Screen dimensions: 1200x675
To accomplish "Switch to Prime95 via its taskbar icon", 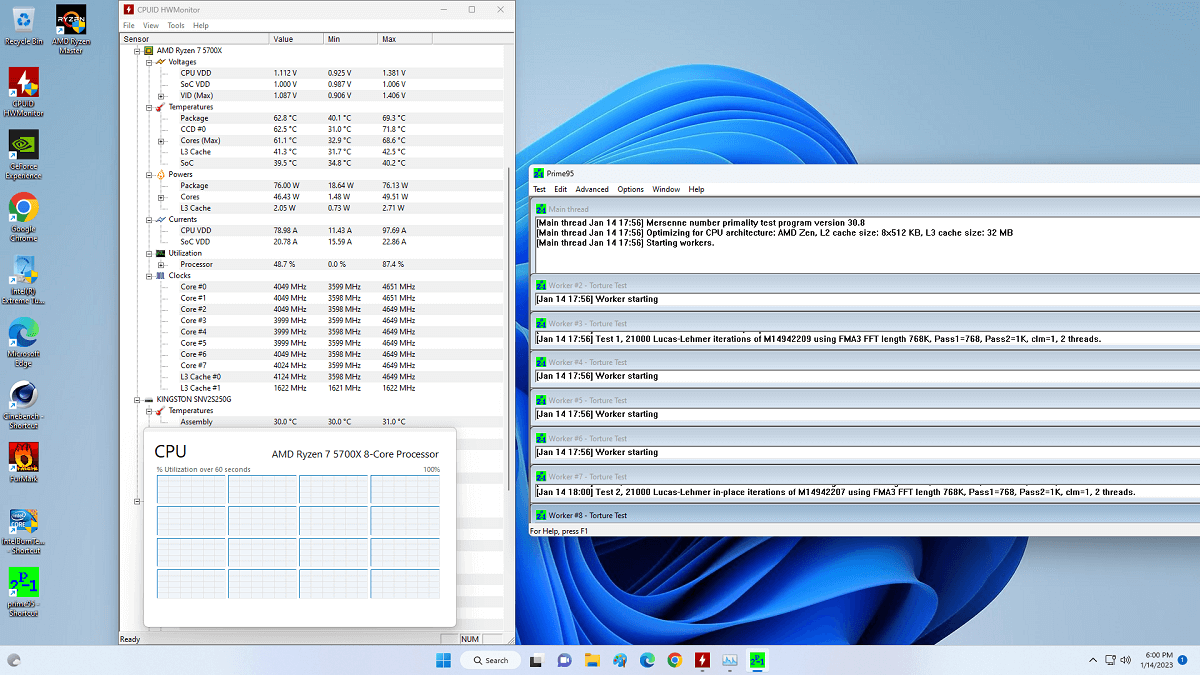I will coord(757,660).
